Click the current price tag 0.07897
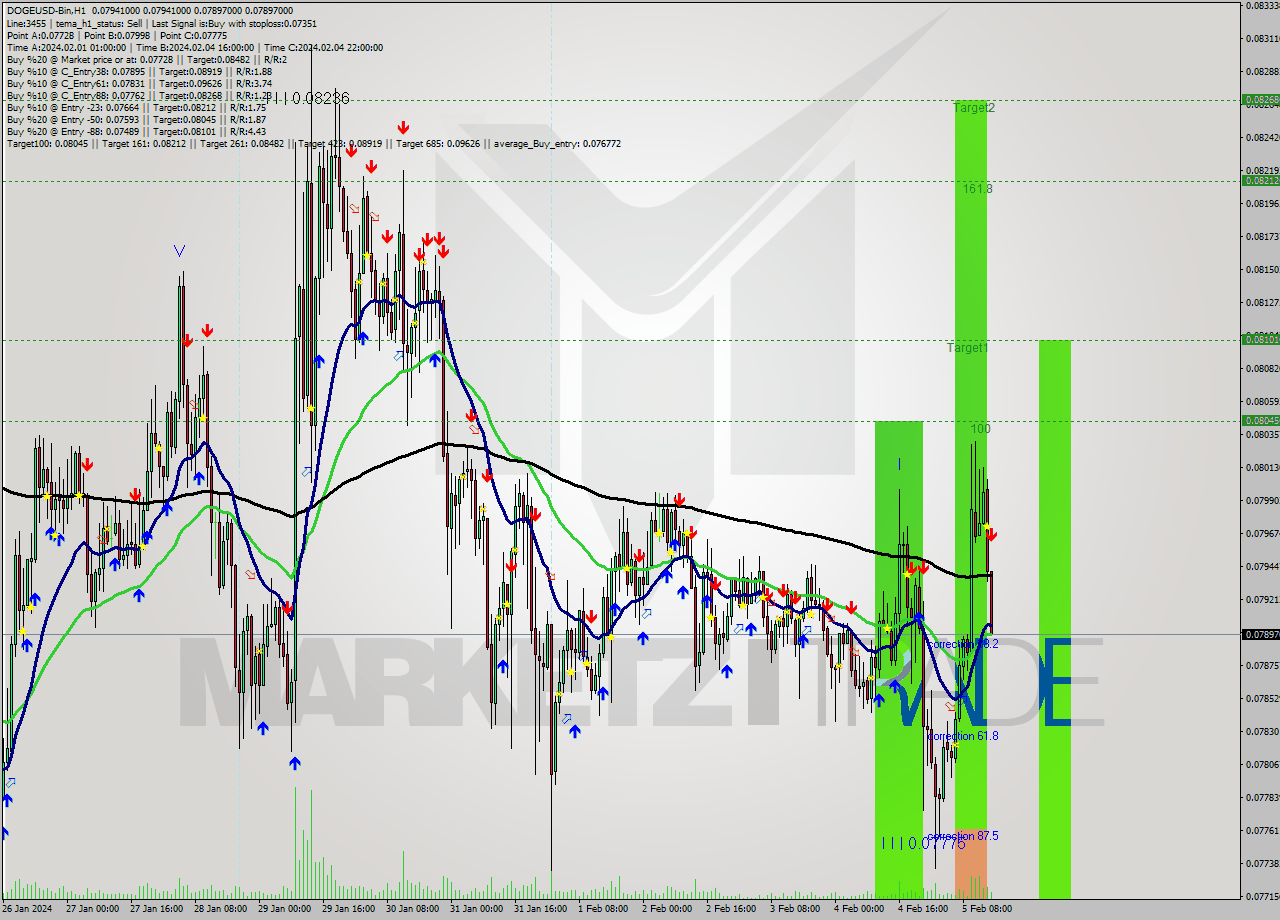The height and width of the screenshot is (920, 1280). coord(1260,634)
